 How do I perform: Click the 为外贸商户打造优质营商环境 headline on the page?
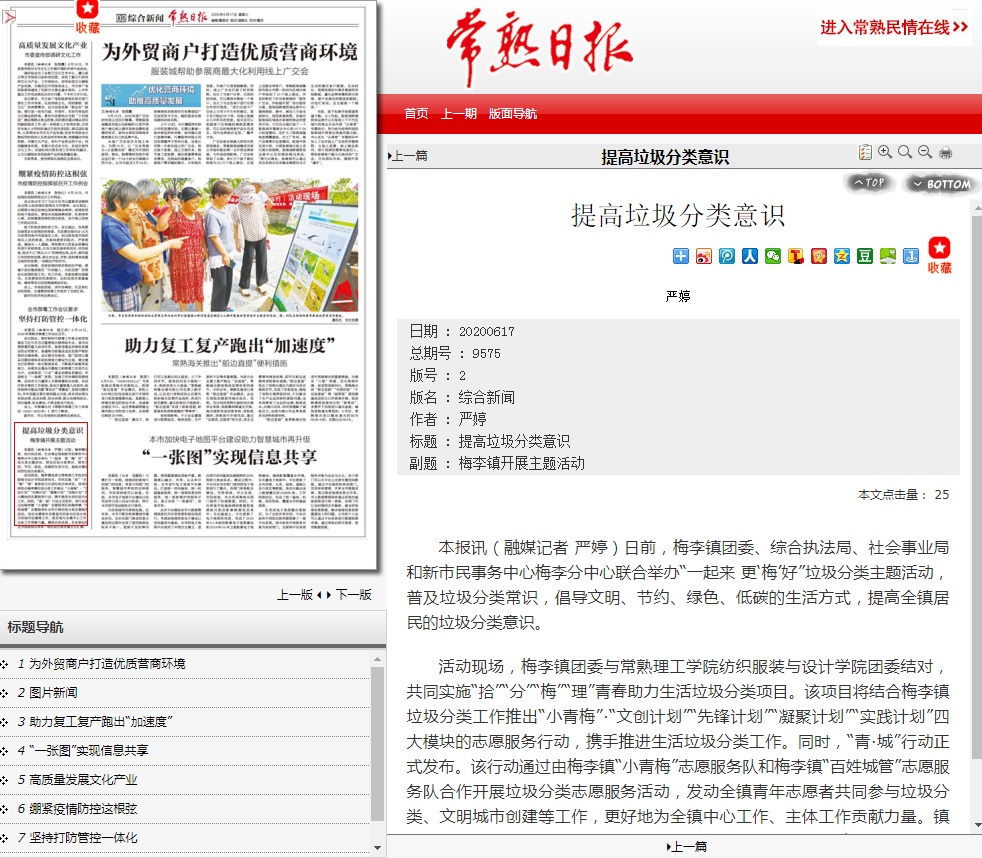pos(230,52)
